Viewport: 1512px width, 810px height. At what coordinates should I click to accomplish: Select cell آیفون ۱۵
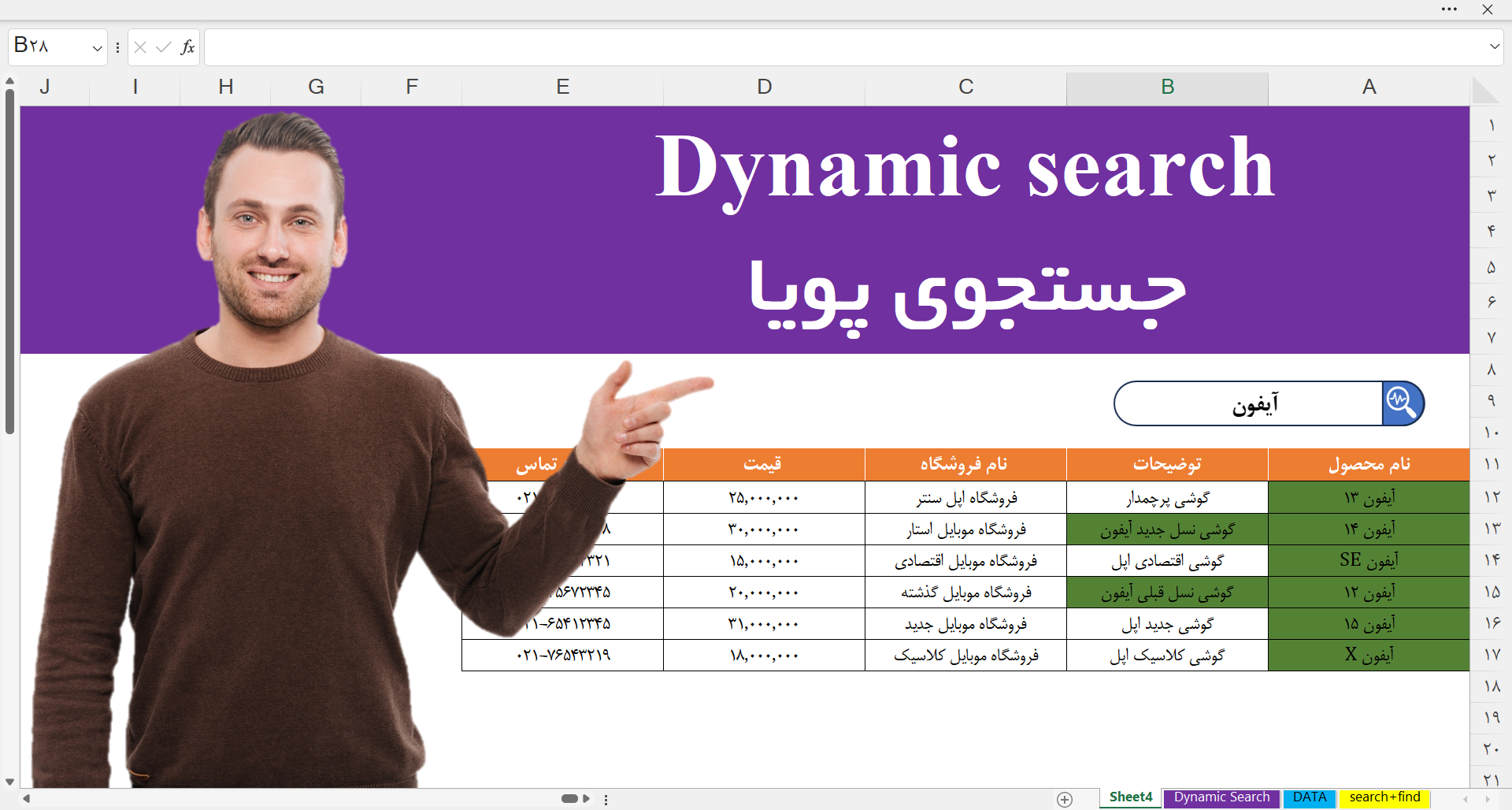point(1369,623)
